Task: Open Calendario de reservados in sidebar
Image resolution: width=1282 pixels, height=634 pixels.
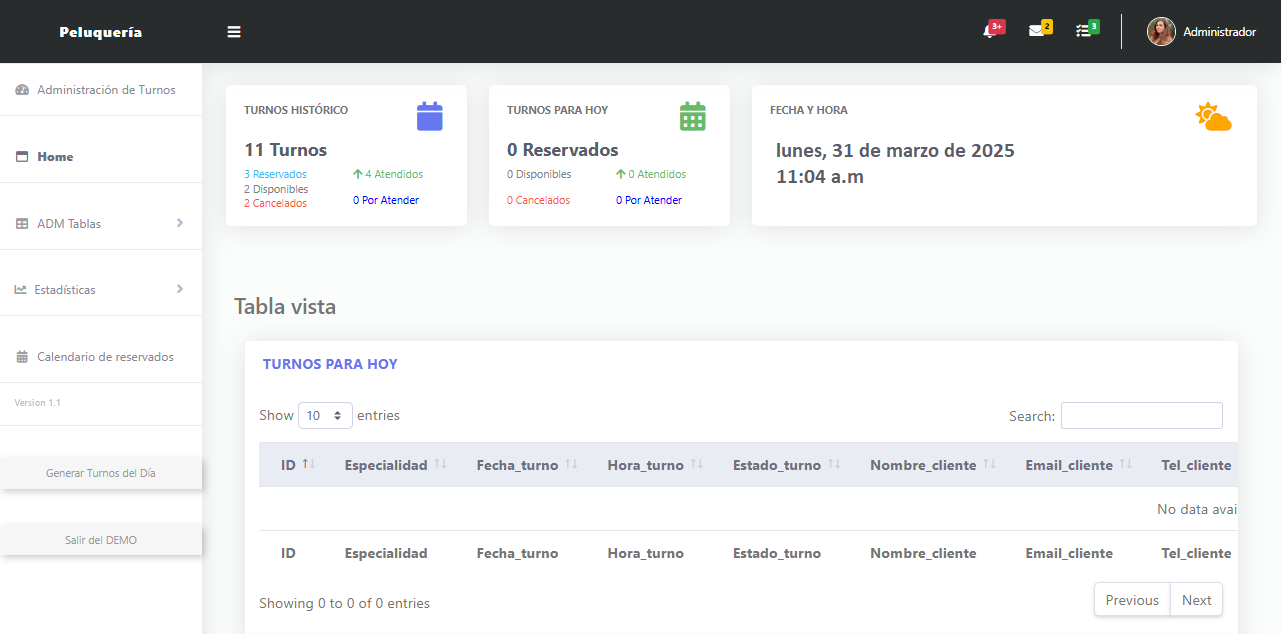Action: pos(105,357)
